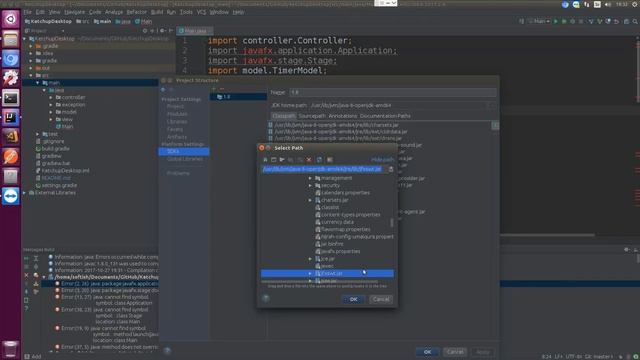Collapse the /home/softish error group node
The image size is (640, 360).
click(x=44, y=277)
